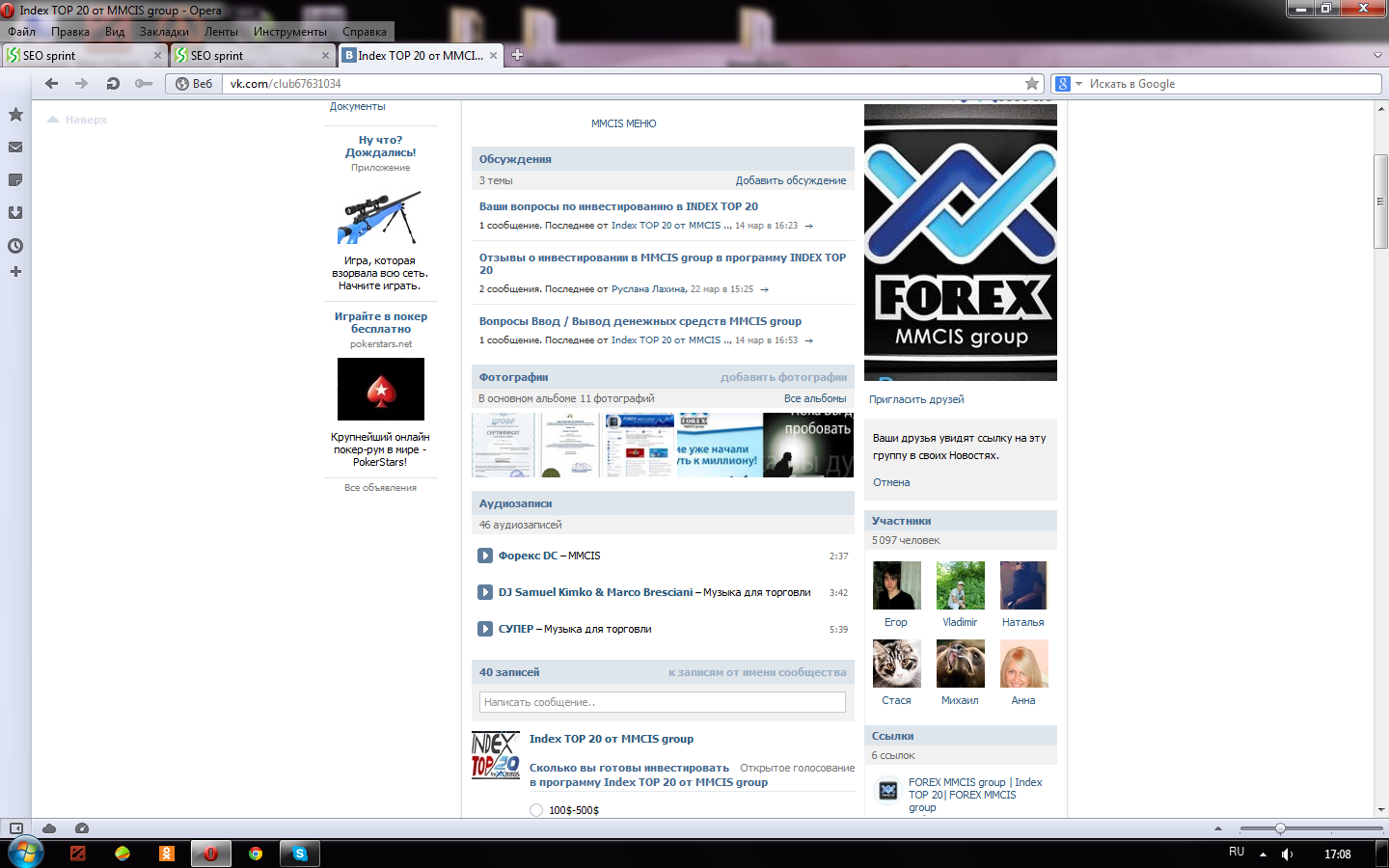Click the zoom slider handle in status bar

point(1280,828)
